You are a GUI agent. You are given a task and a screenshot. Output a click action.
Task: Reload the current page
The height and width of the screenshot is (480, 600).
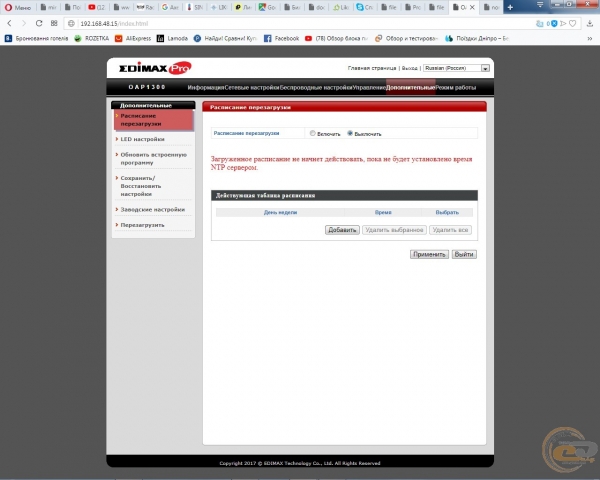(39, 23)
